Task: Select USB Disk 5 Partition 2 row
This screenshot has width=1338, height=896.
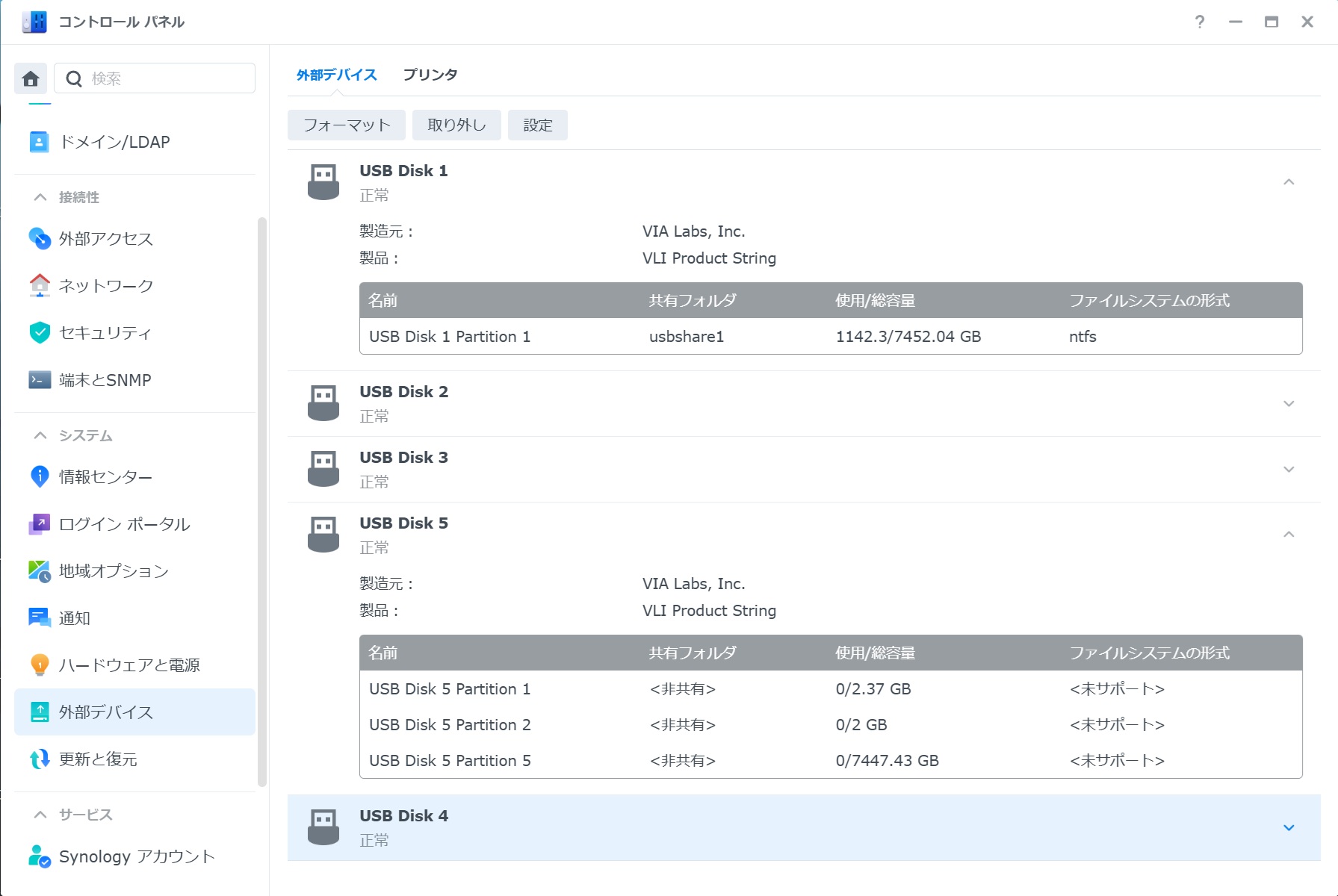Action: pyautogui.click(x=831, y=725)
